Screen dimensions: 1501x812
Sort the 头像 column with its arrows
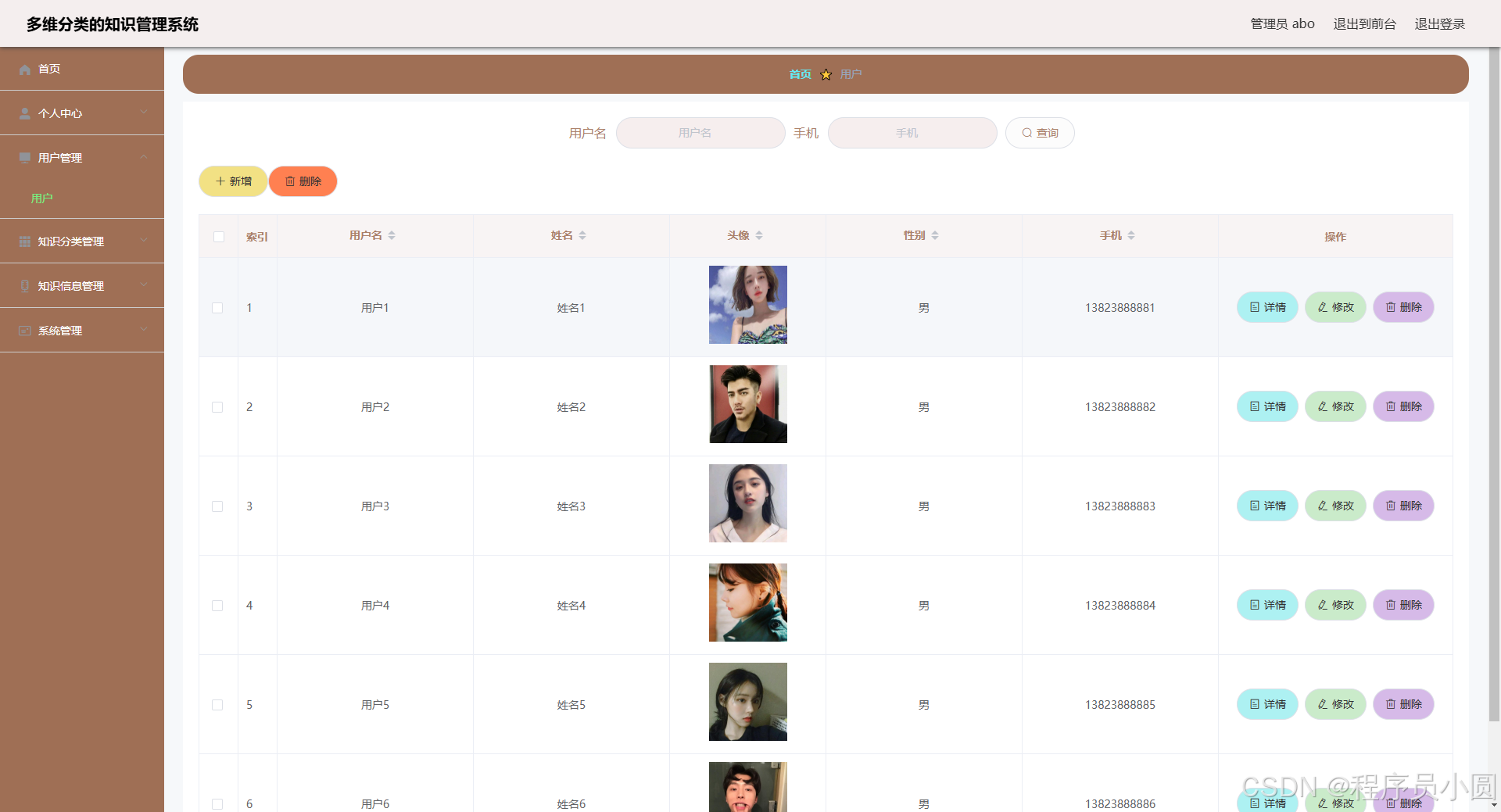pyautogui.click(x=759, y=235)
